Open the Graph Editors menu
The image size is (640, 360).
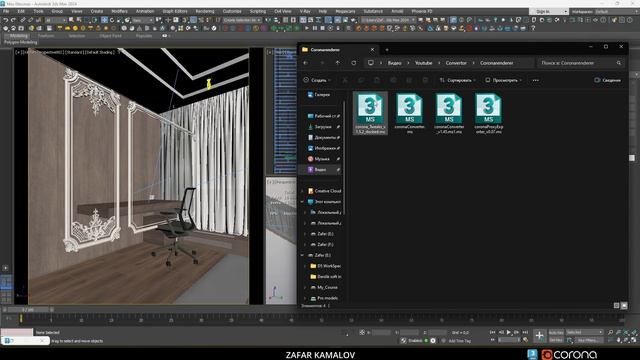tap(175, 11)
